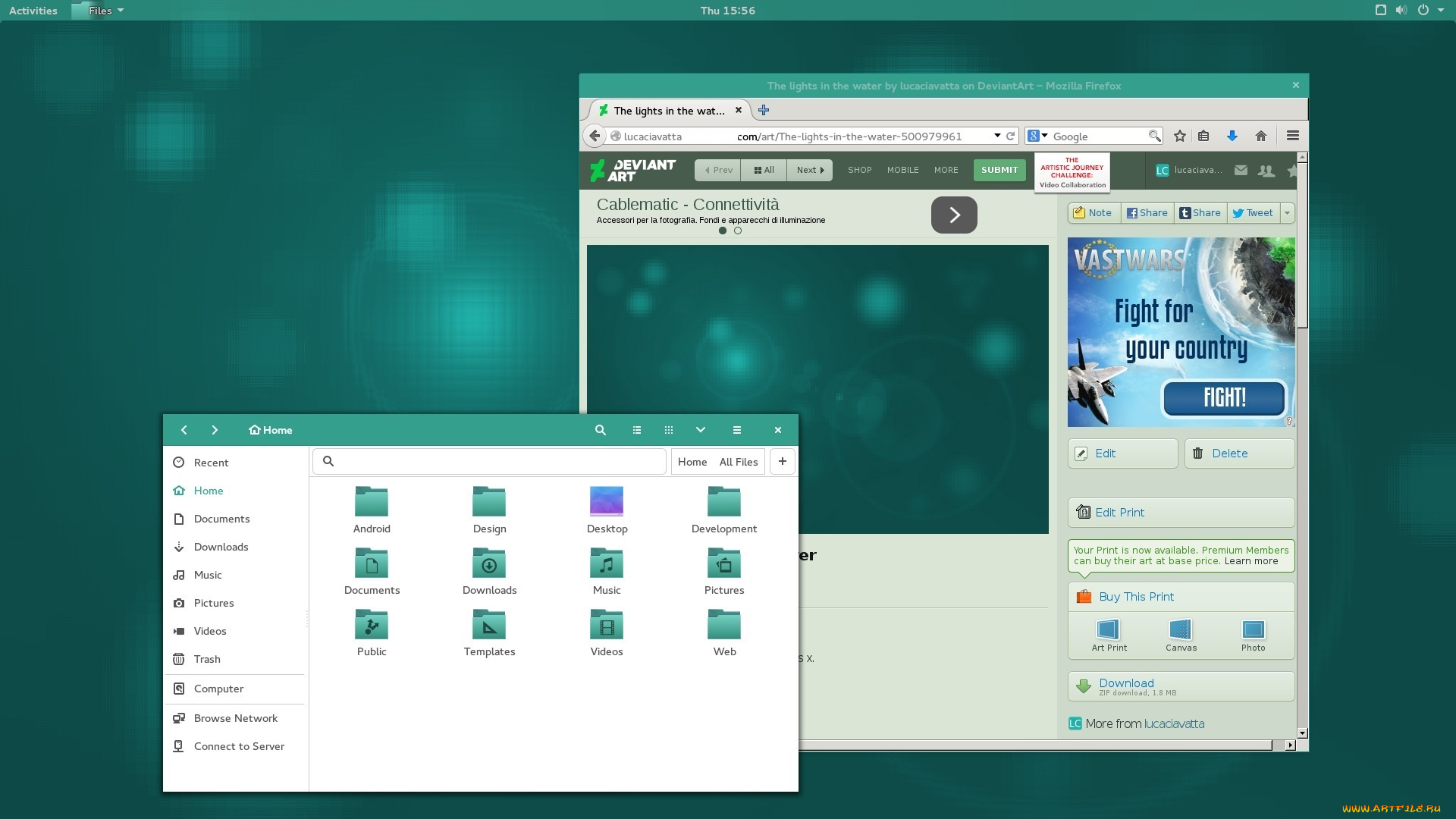The image size is (1456, 819).
Task: Switch Files to grid view
Action: tap(668, 430)
